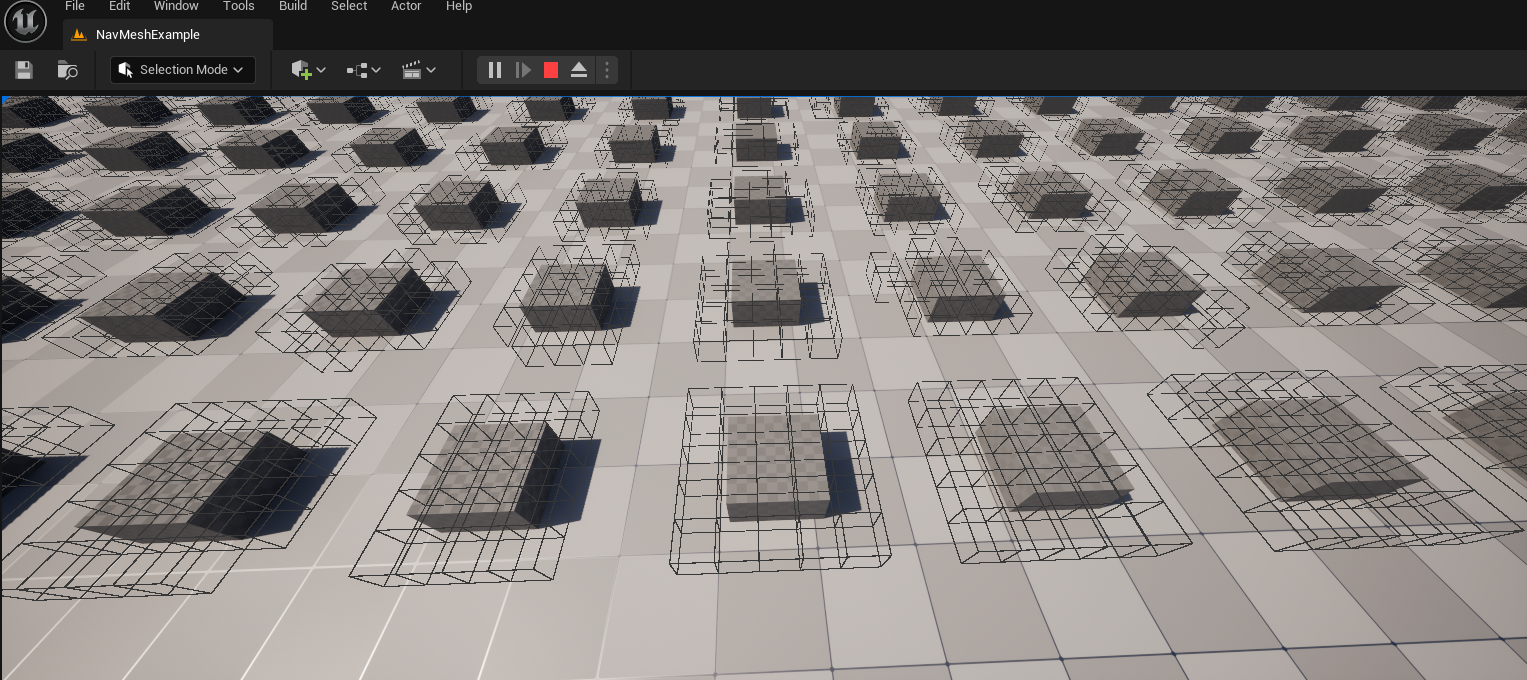
Task: Click the Unreal Engine logo icon
Action: pos(26,23)
